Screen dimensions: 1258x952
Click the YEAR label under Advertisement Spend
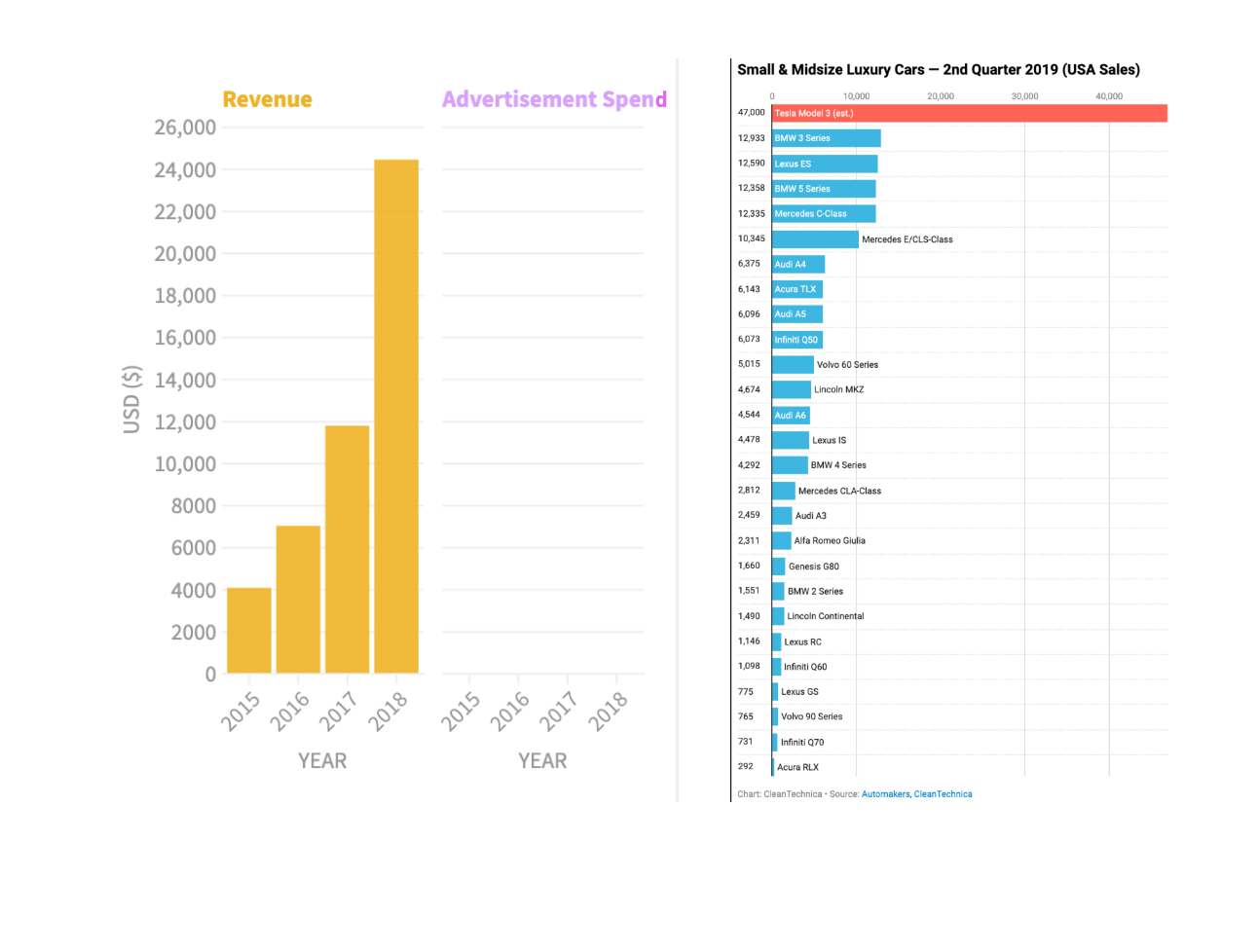tap(542, 761)
